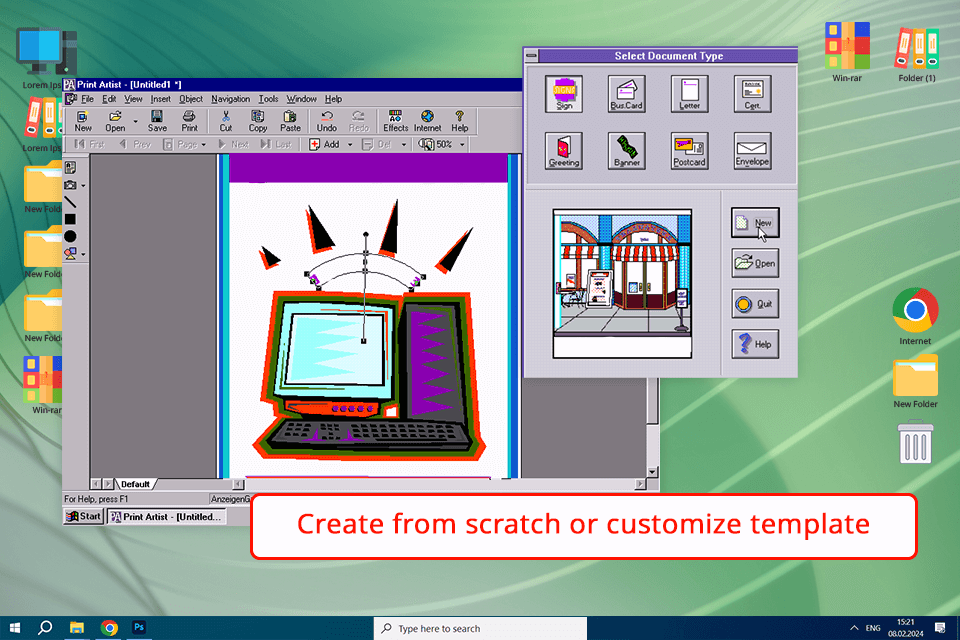Choose the Envelope document type
Image resolution: width=960 pixels, height=640 pixels.
(x=752, y=151)
